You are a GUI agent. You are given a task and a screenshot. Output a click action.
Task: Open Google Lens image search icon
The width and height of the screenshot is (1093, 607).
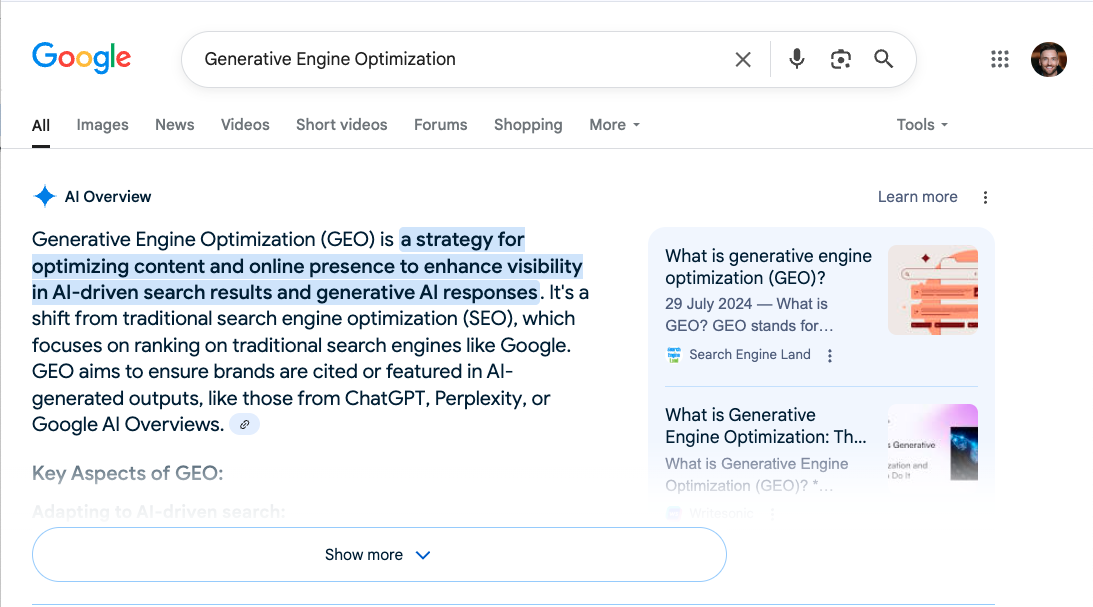tap(841, 59)
